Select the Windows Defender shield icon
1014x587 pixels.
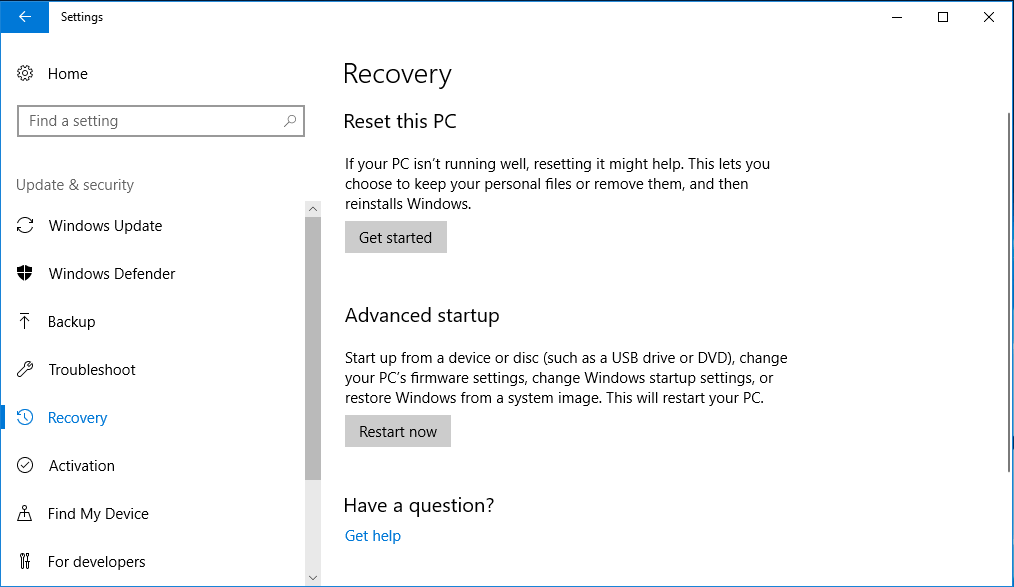[x=25, y=273]
